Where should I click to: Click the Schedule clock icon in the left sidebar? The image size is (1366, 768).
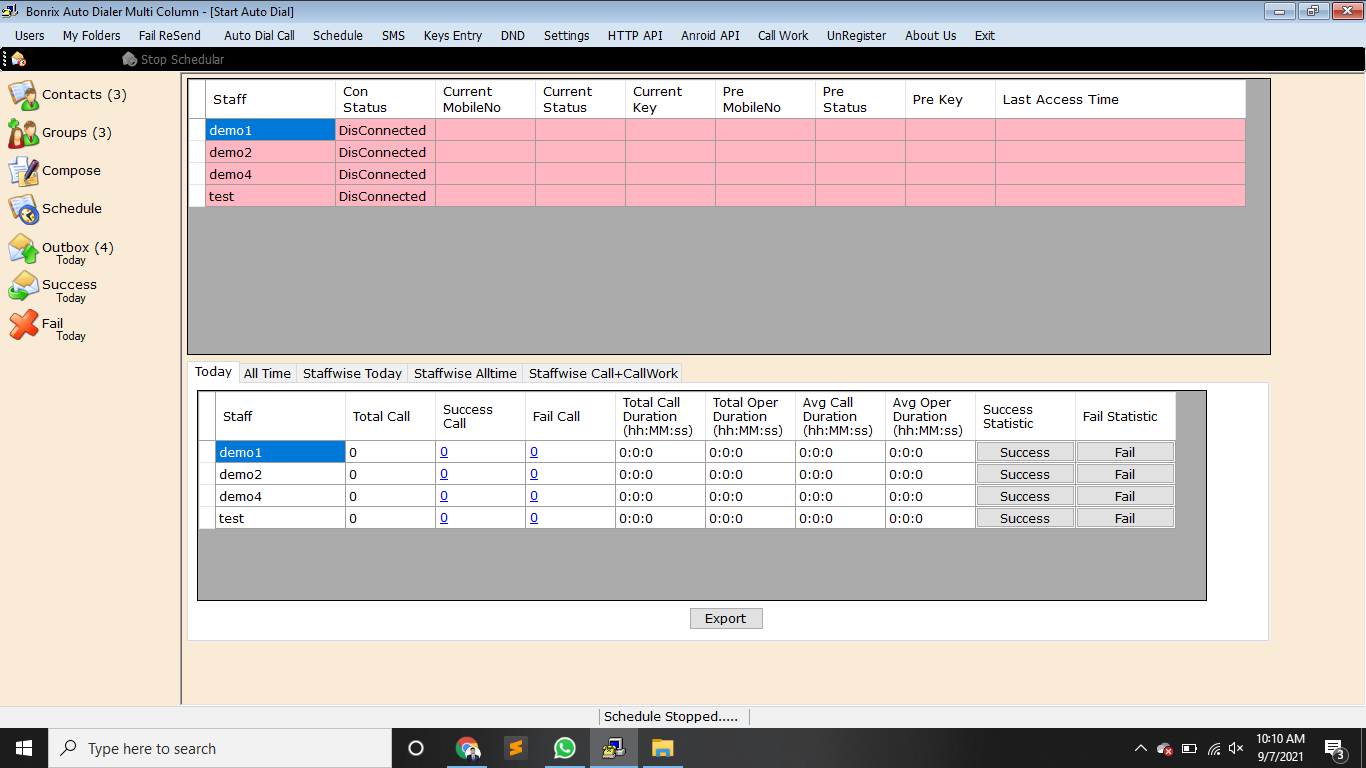coord(24,209)
